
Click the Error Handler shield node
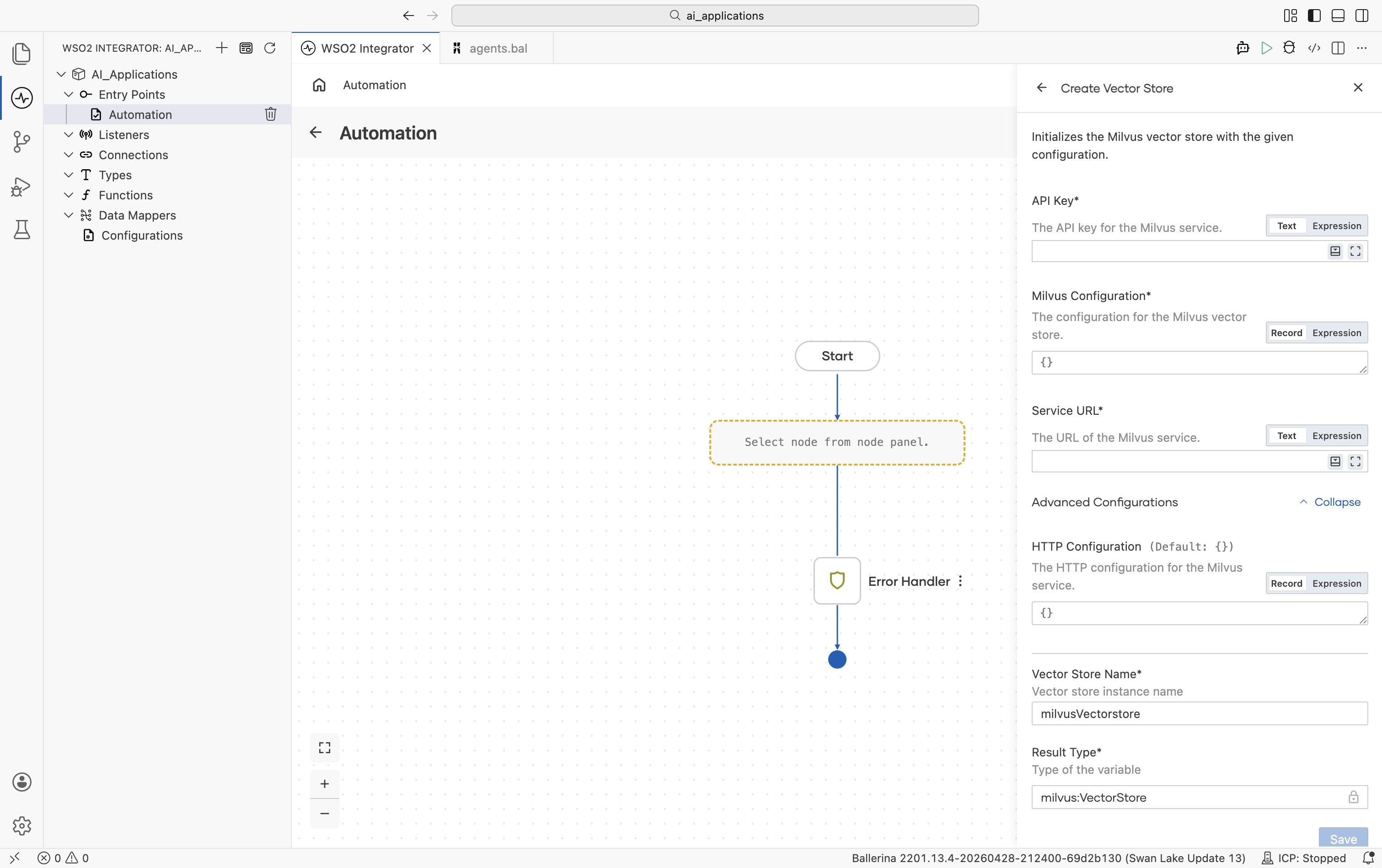coord(837,580)
